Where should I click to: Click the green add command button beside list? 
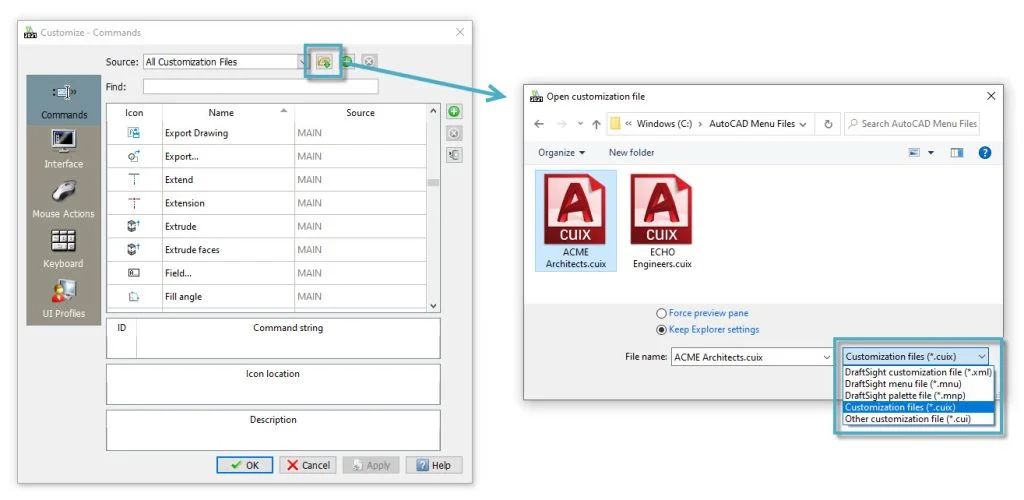point(454,111)
